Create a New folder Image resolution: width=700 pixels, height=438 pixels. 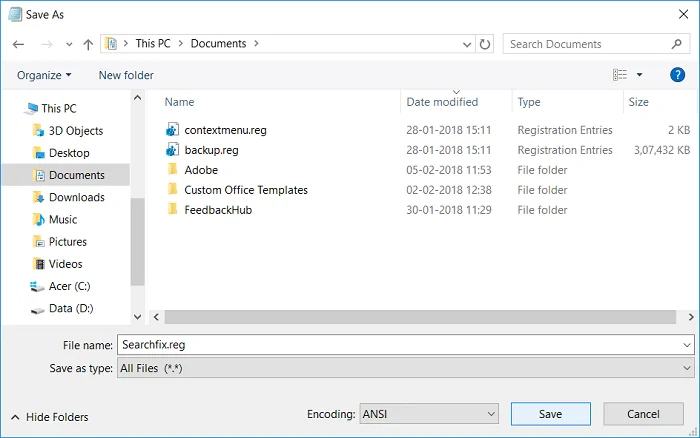click(x=126, y=75)
